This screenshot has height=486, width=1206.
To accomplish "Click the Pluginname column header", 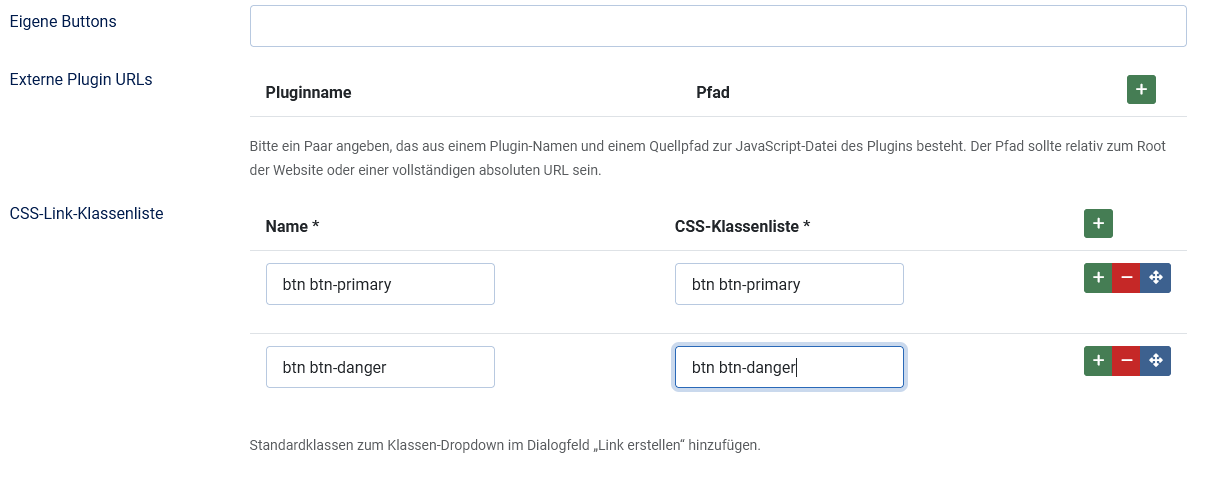I will 308,93.
